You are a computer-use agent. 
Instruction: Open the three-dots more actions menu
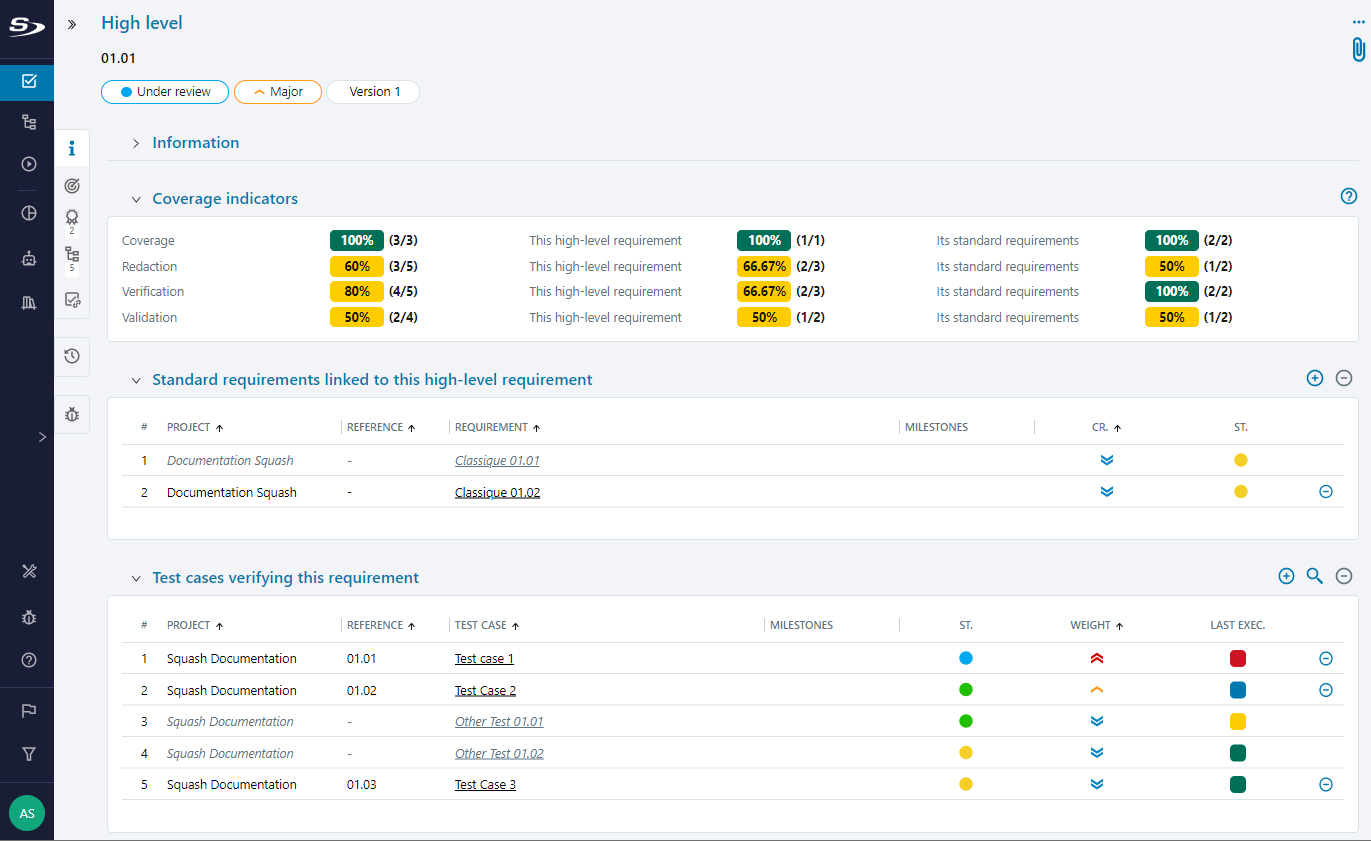tap(1358, 22)
